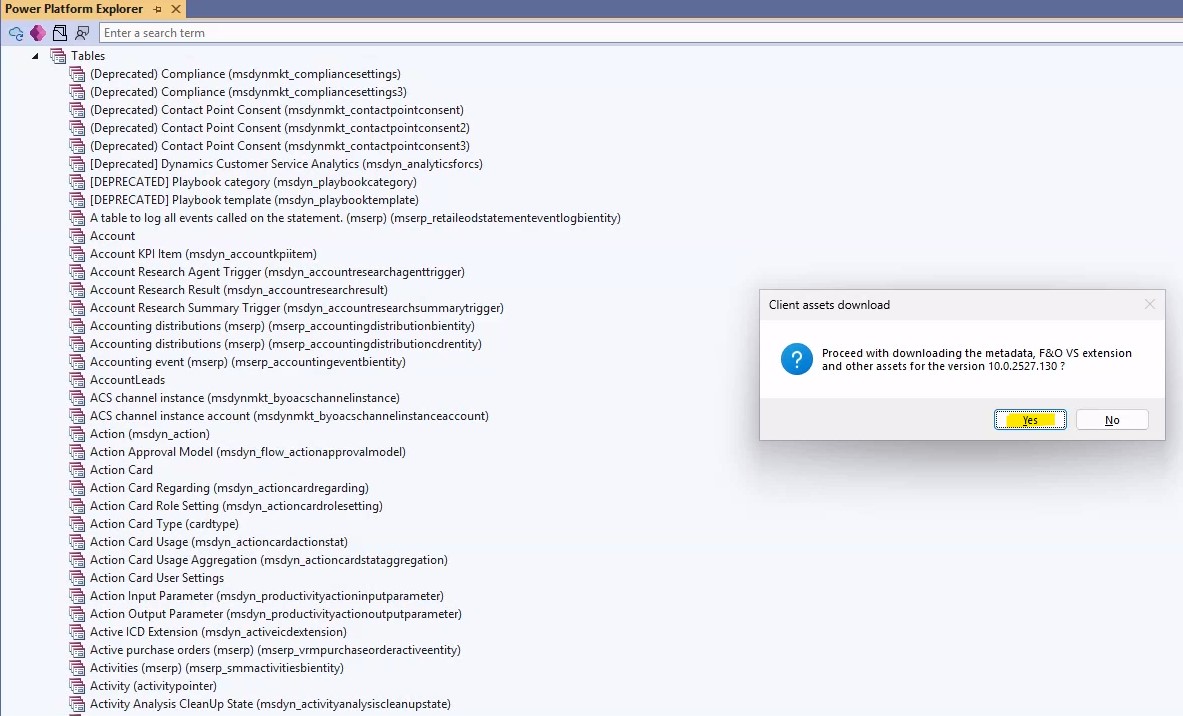Click icon beside Dynamics Customer Service Analytics
The height and width of the screenshot is (716, 1183).
[77, 164]
